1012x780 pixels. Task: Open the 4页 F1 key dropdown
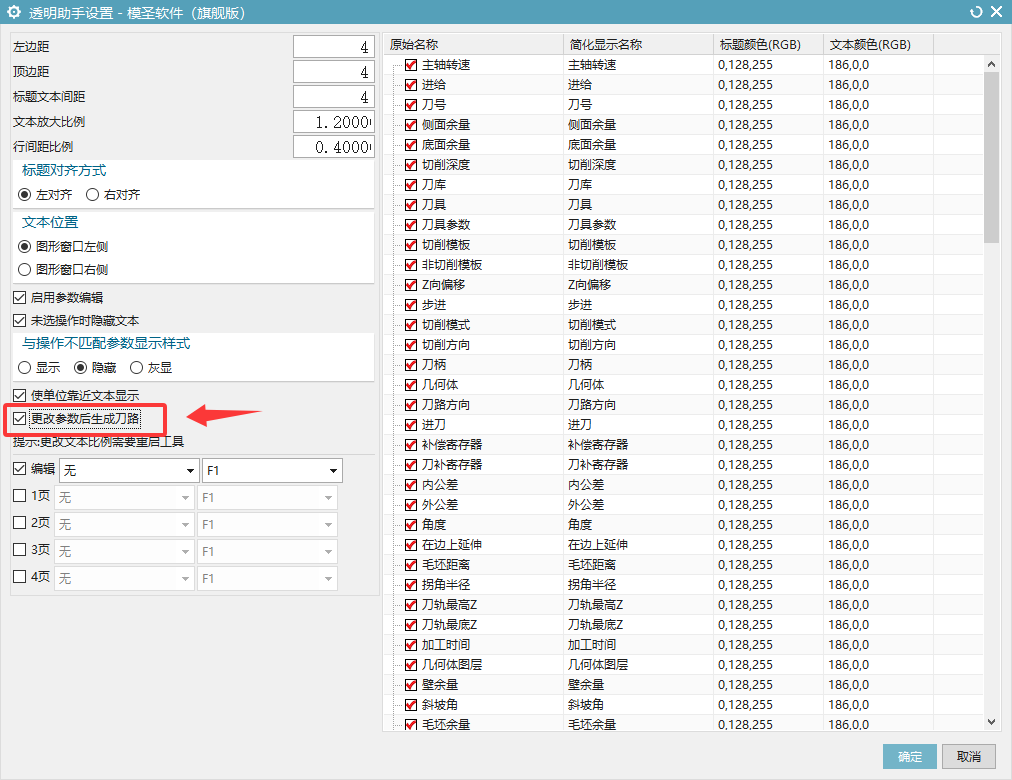tap(267, 579)
